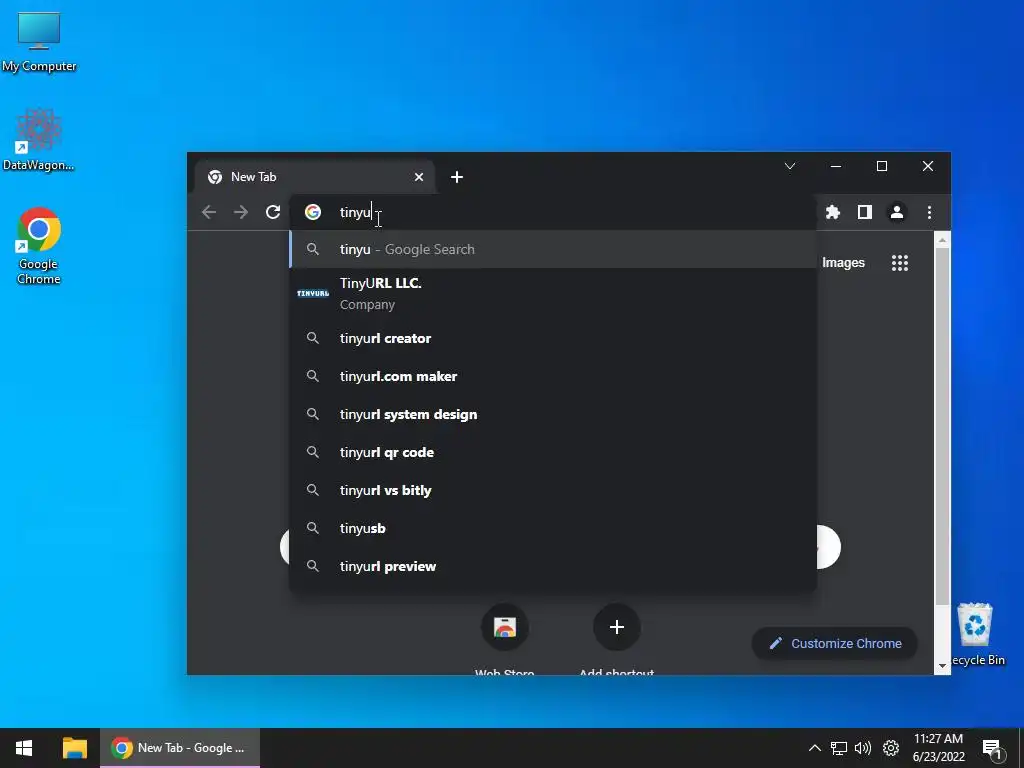Click the Customize Chrome button
Screen dimensions: 1024x768
click(x=835, y=643)
